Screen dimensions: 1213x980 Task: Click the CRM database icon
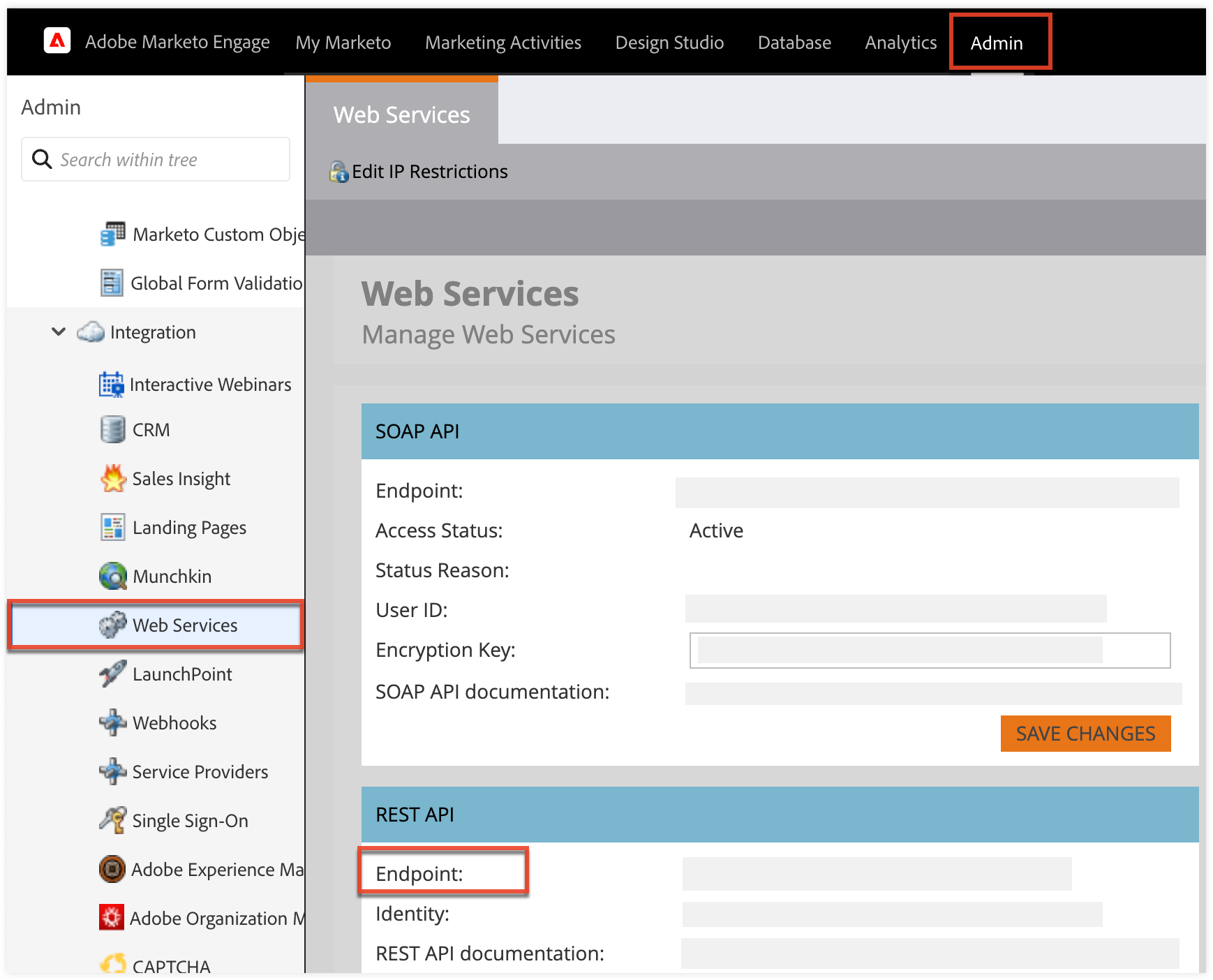pyautogui.click(x=112, y=429)
